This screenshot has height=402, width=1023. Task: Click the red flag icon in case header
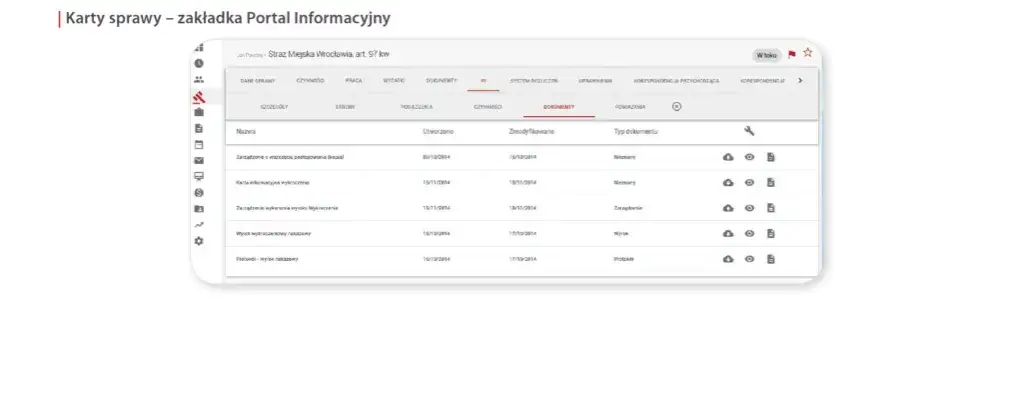point(792,55)
